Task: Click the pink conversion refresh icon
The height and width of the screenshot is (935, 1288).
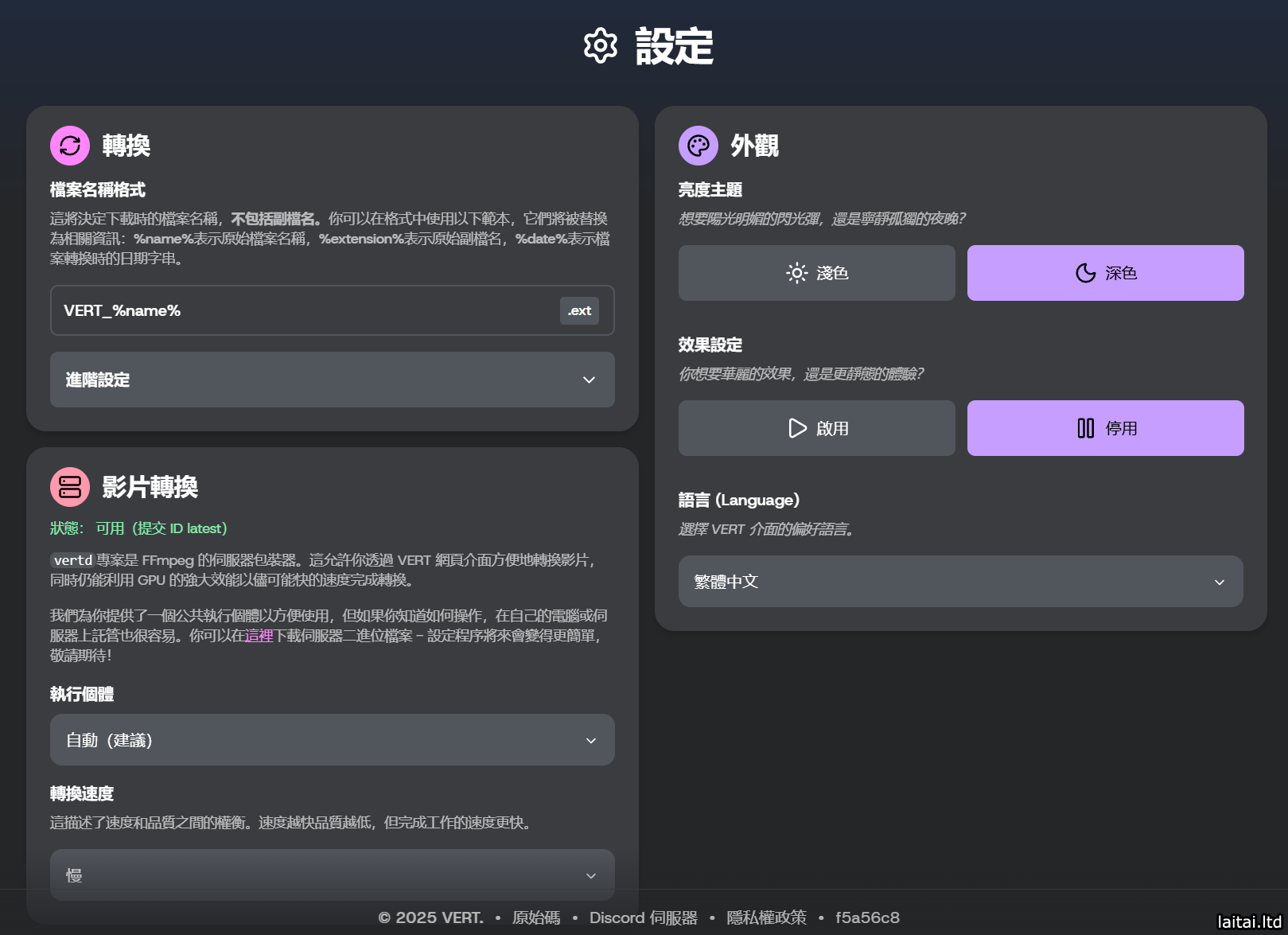Action: (70, 146)
